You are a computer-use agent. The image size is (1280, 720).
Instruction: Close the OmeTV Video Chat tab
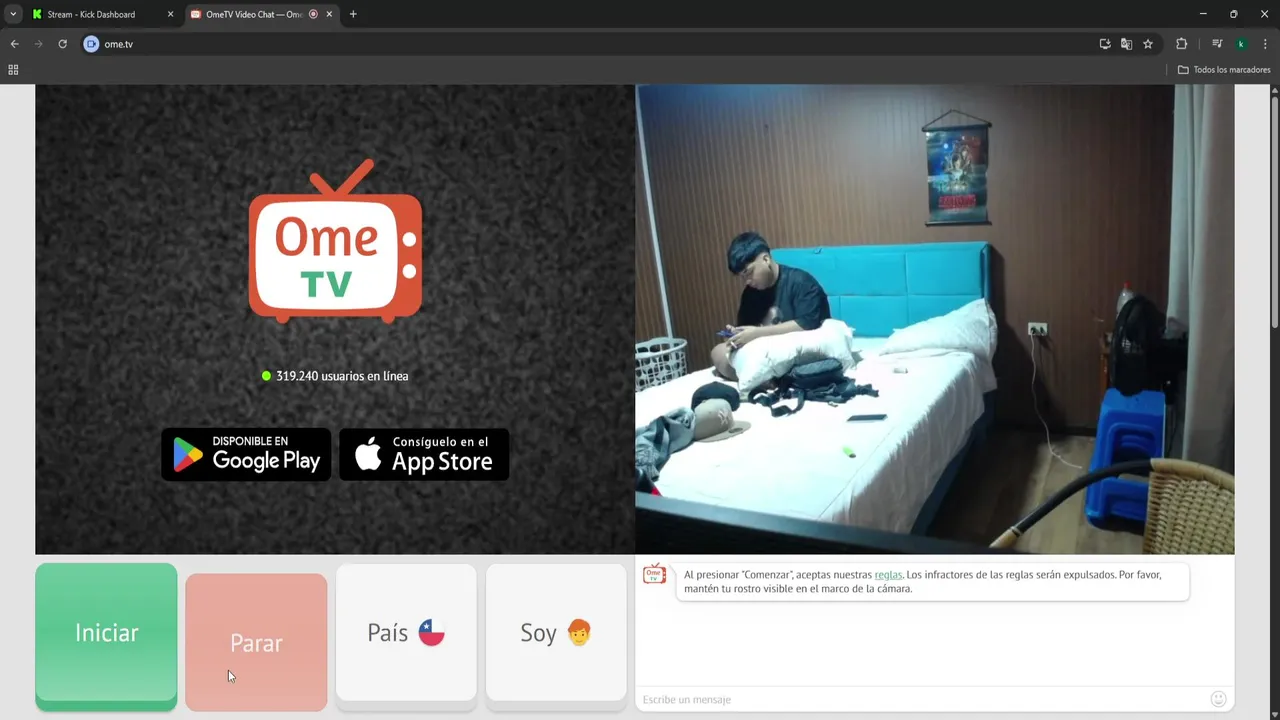point(329,14)
